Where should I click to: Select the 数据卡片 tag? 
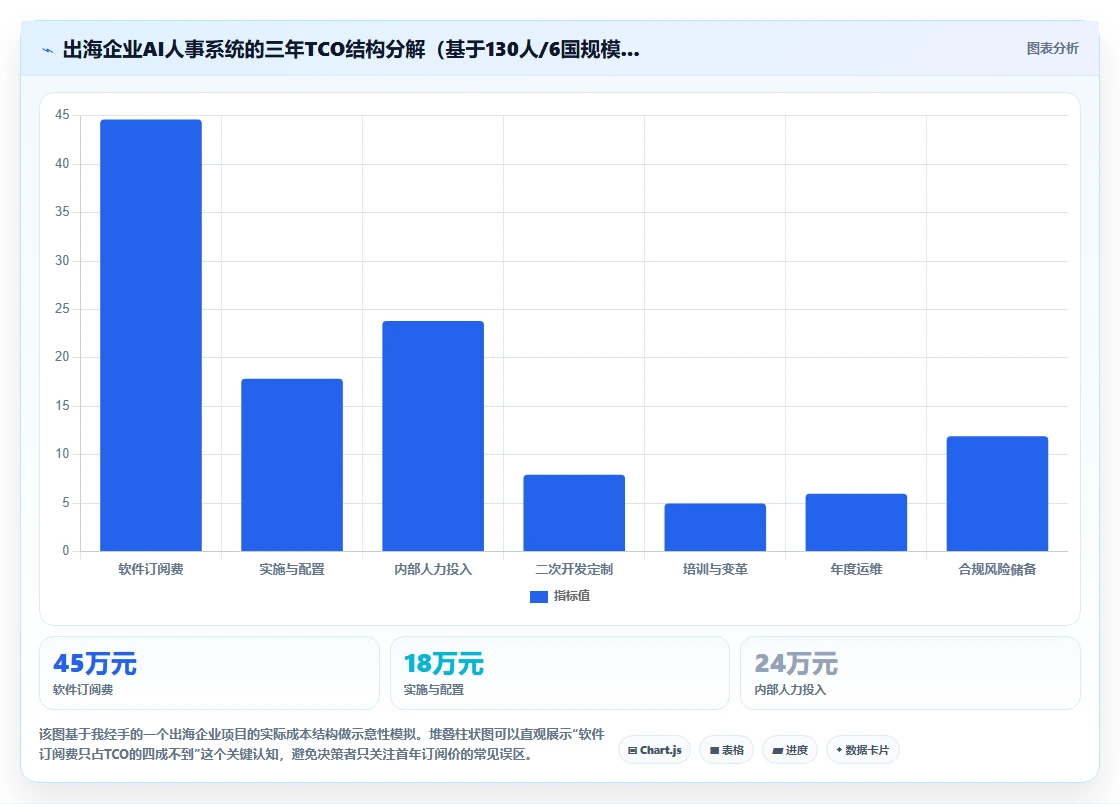[x=863, y=750]
